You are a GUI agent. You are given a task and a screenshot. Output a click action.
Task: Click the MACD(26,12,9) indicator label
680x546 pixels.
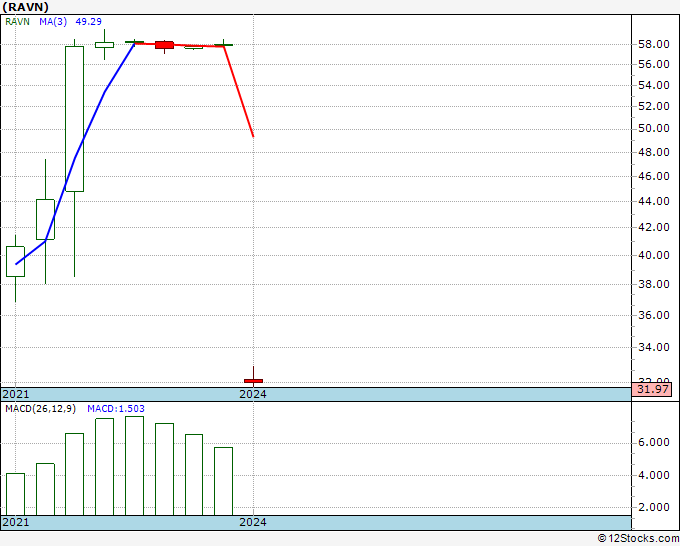[x=40, y=409]
